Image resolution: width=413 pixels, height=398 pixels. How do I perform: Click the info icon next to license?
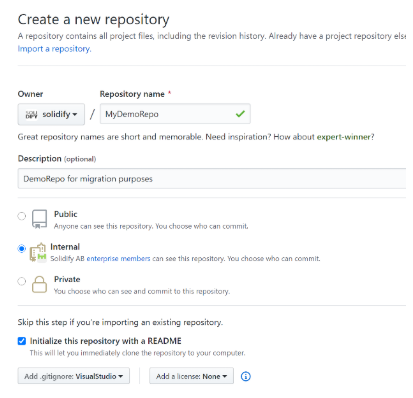tap(245, 376)
